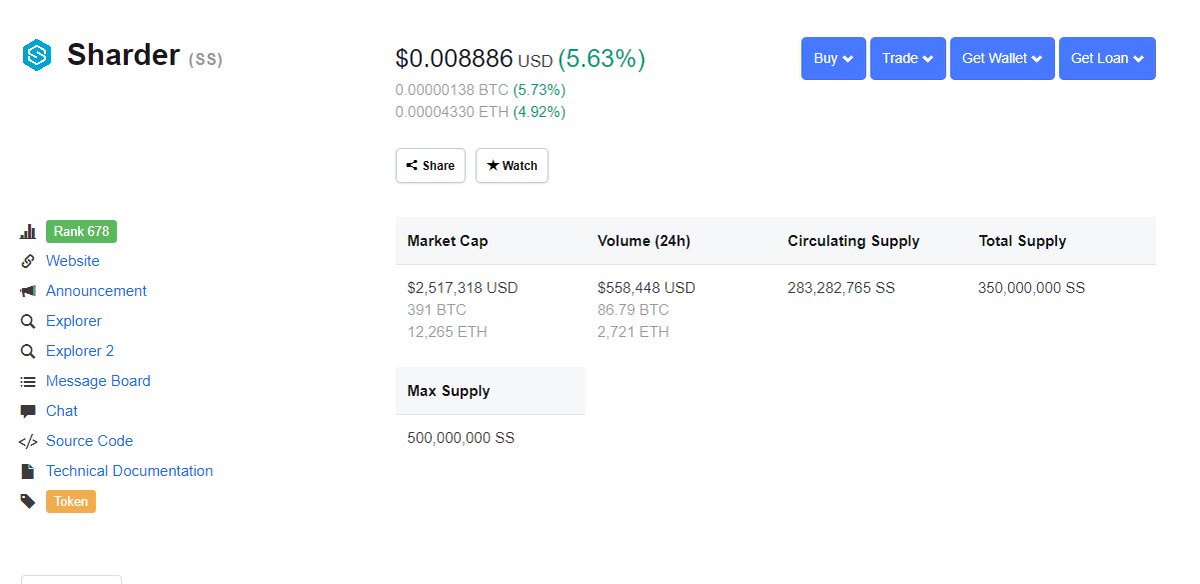The height and width of the screenshot is (584, 1200).
Task: Expand the Get Wallet dropdown
Action: (x=1002, y=58)
